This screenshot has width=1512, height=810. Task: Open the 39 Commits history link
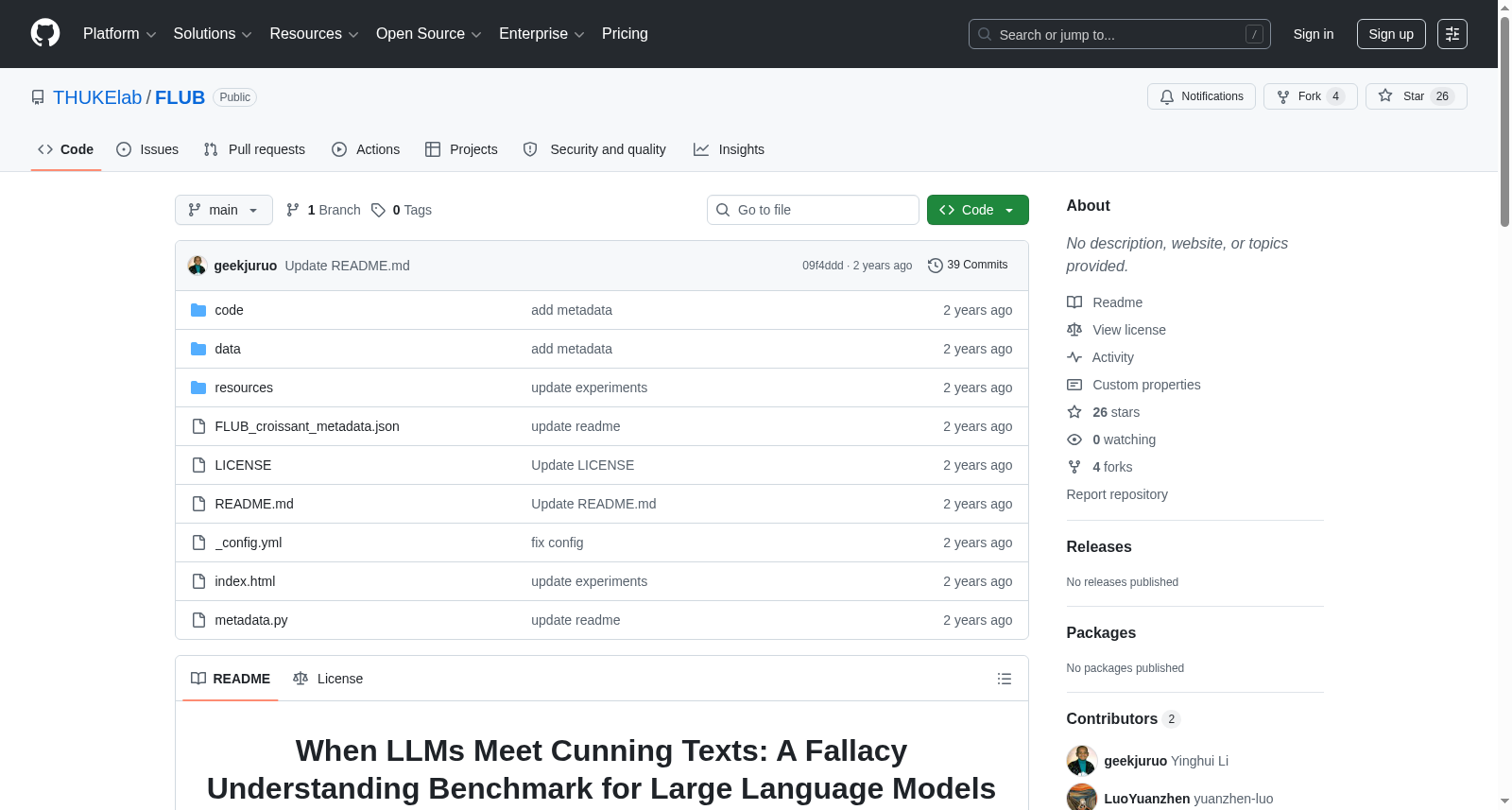968,266
